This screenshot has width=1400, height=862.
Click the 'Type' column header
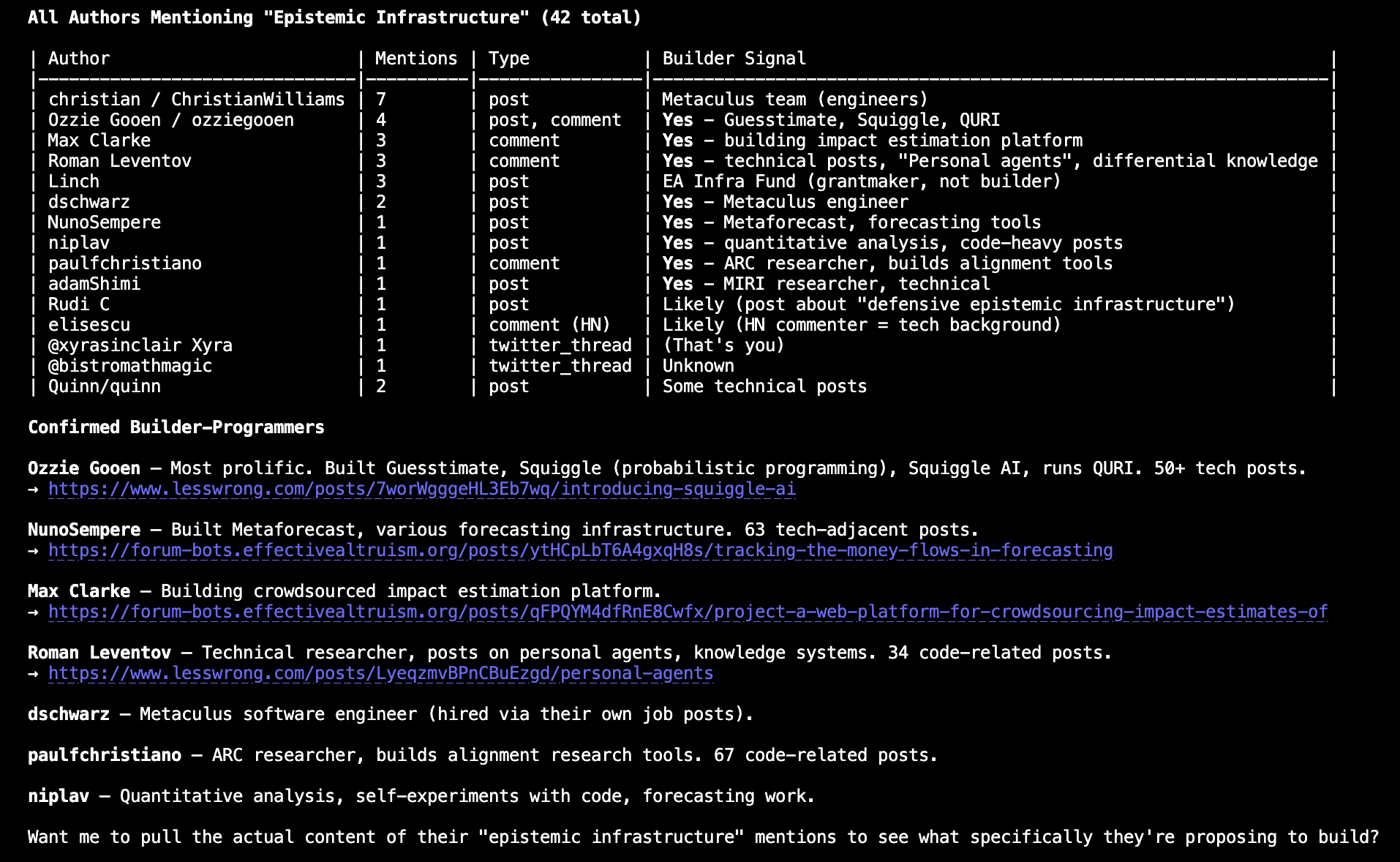[509, 59]
